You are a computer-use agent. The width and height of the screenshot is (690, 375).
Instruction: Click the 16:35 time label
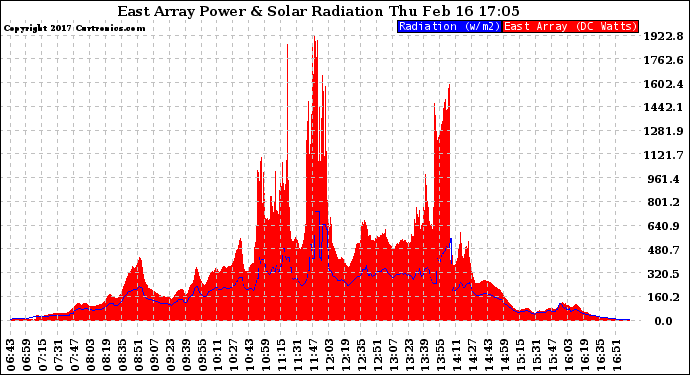(601, 355)
